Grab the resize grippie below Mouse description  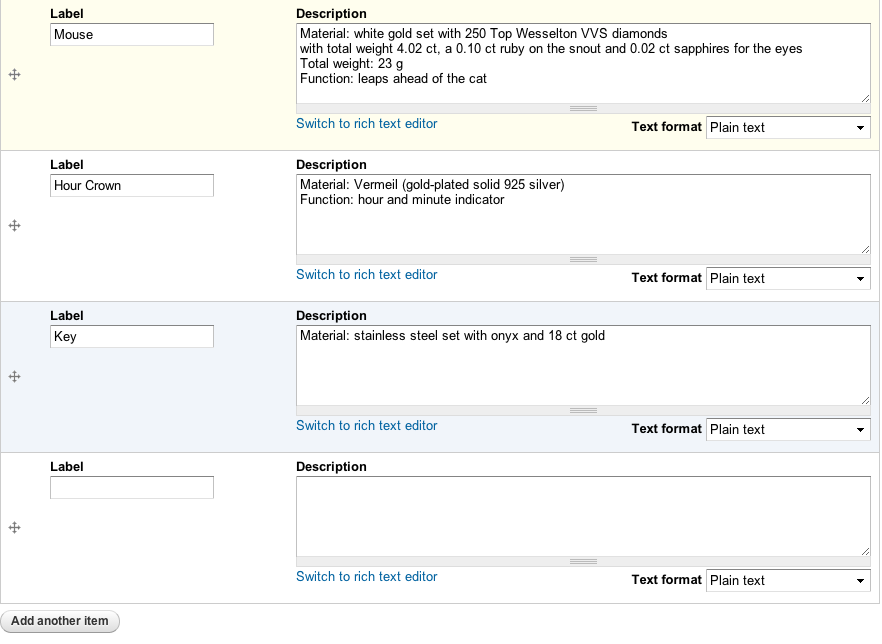click(x=583, y=109)
